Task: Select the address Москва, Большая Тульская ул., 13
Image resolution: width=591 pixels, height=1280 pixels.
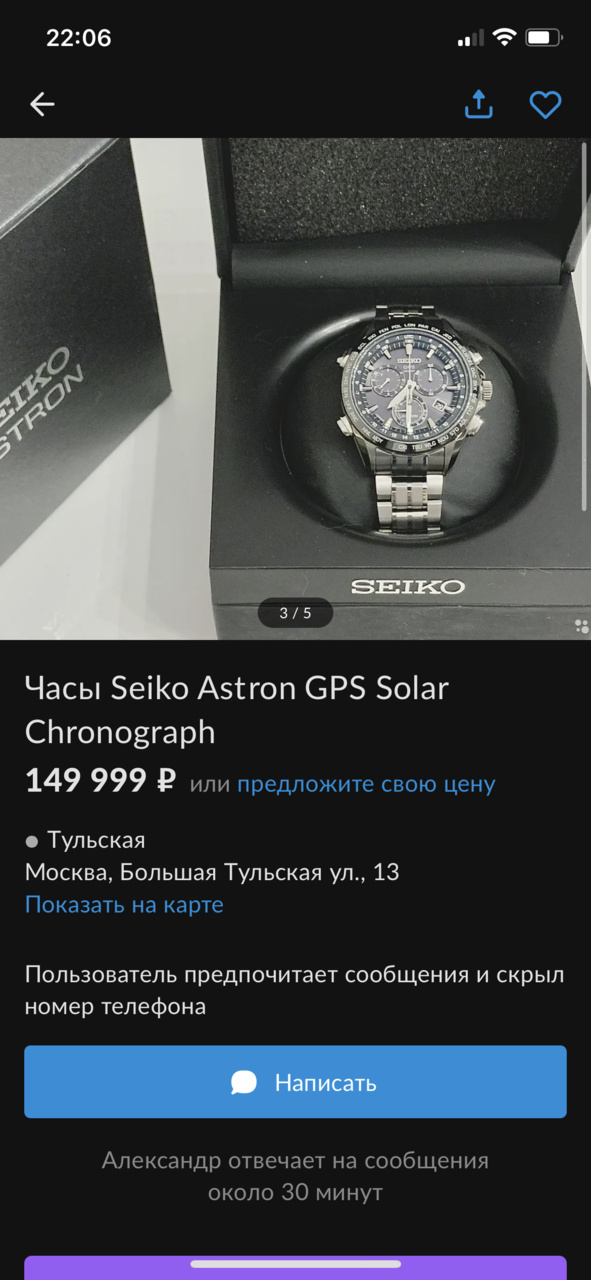Action: coord(212,873)
